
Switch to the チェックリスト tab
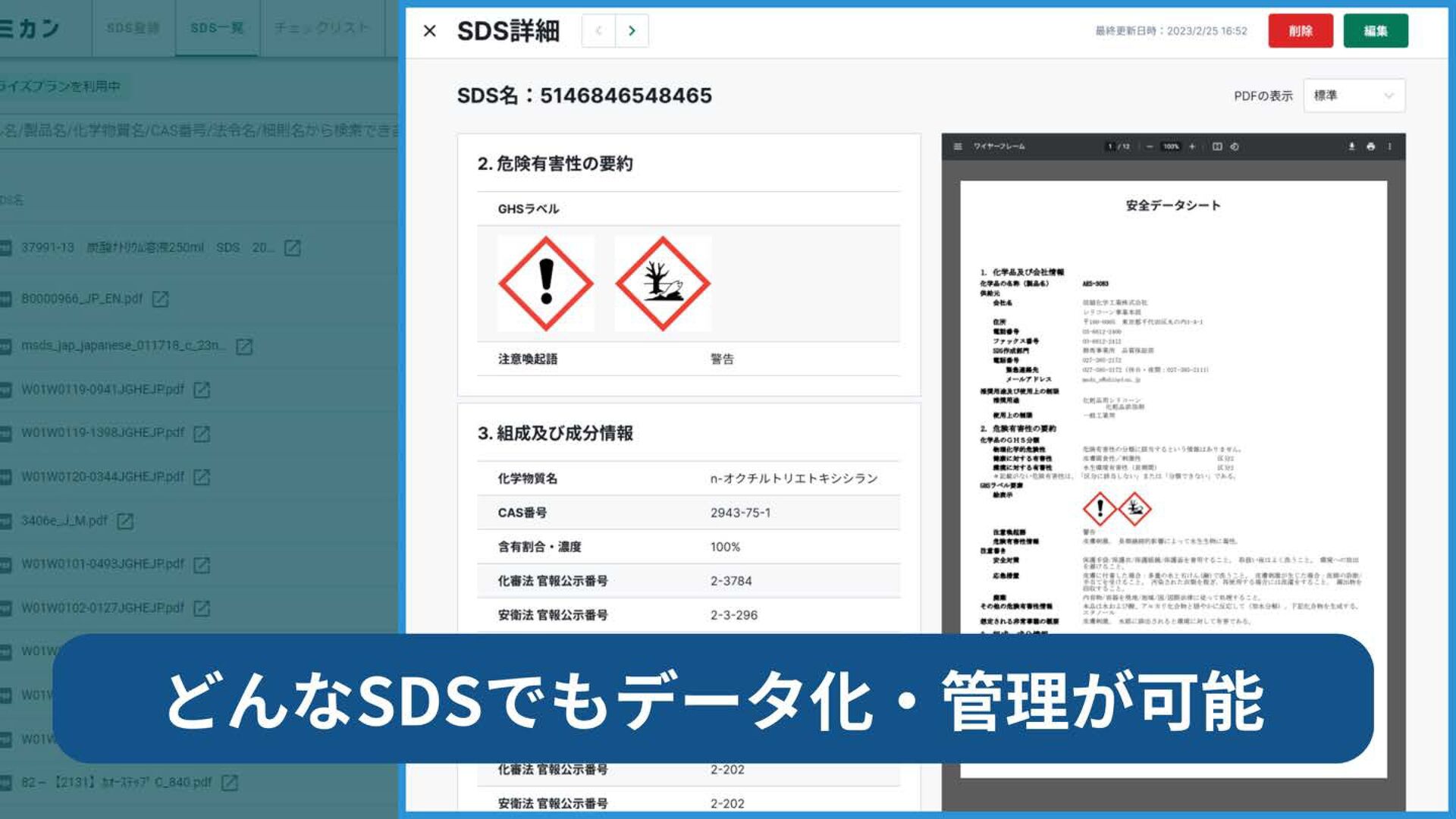pos(322,28)
